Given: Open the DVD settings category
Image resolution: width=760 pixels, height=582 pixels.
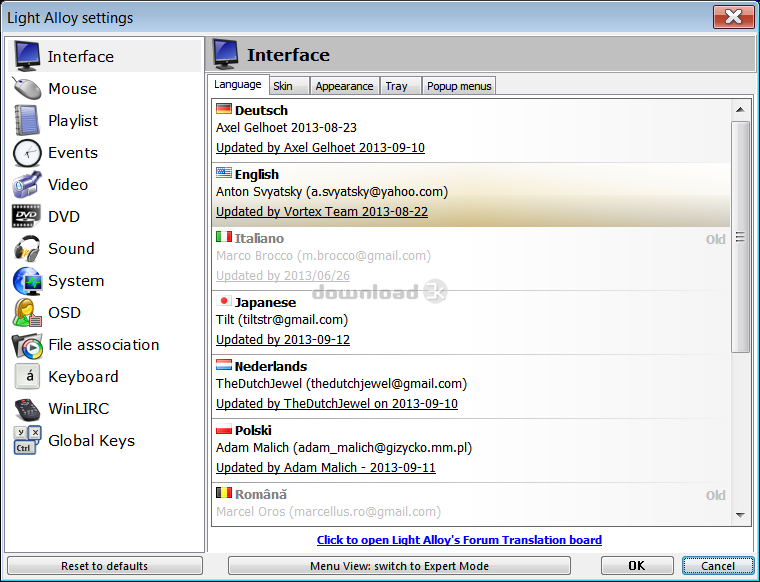Looking at the screenshot, I should pyautogui.click(x=104, y=217).
